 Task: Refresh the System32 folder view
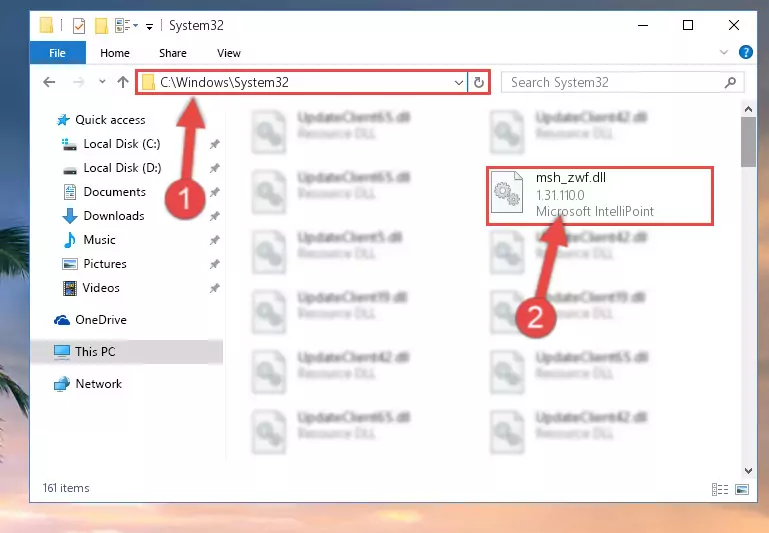(479, 83)
